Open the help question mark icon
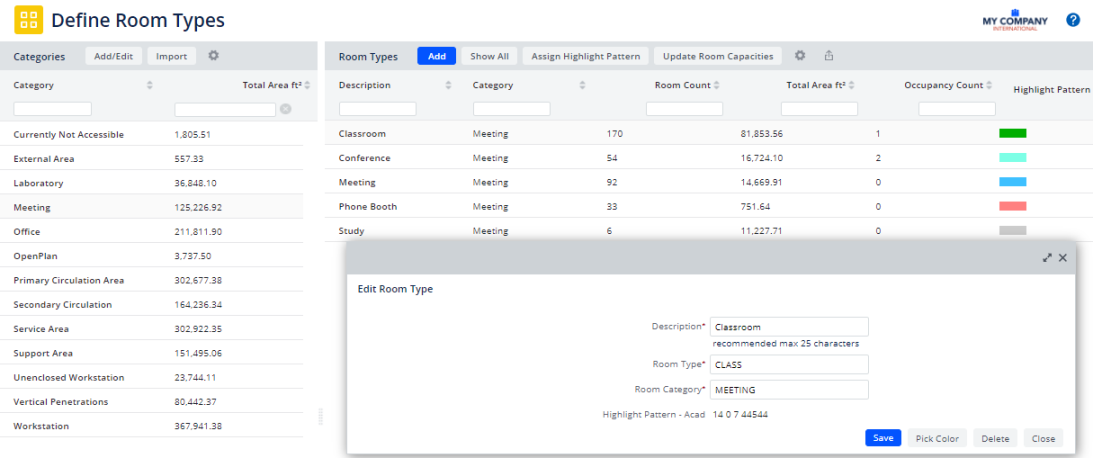Image resolution: width=1093 pixels, height=458 pixels. 1073,20
